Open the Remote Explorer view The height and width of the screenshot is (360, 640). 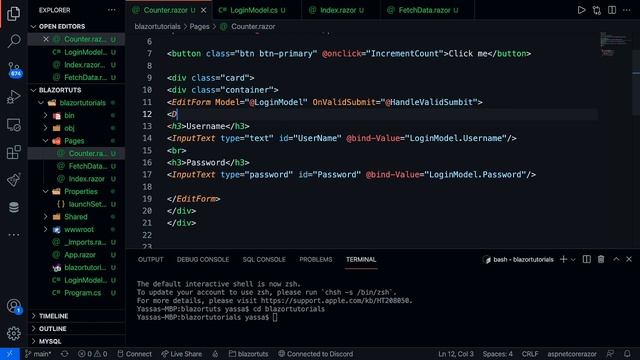(x=13, y=124)
